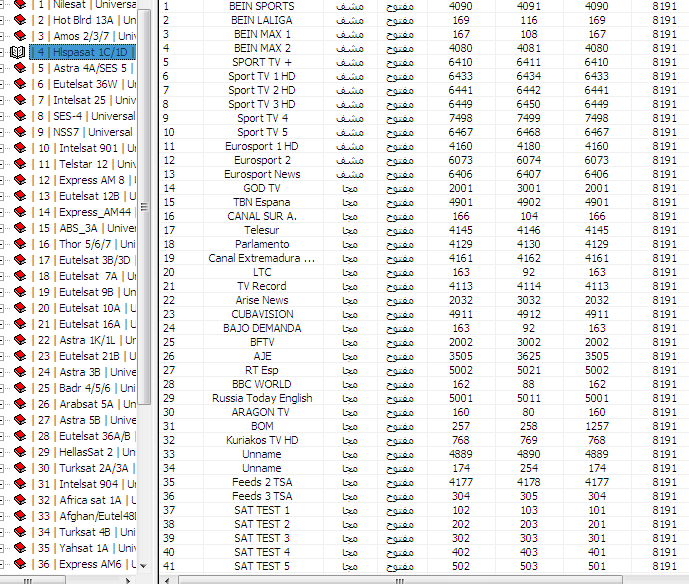Click the red book icon beside Amos 2/3/7
689x584 pixels.
click(x=20, y=36)
